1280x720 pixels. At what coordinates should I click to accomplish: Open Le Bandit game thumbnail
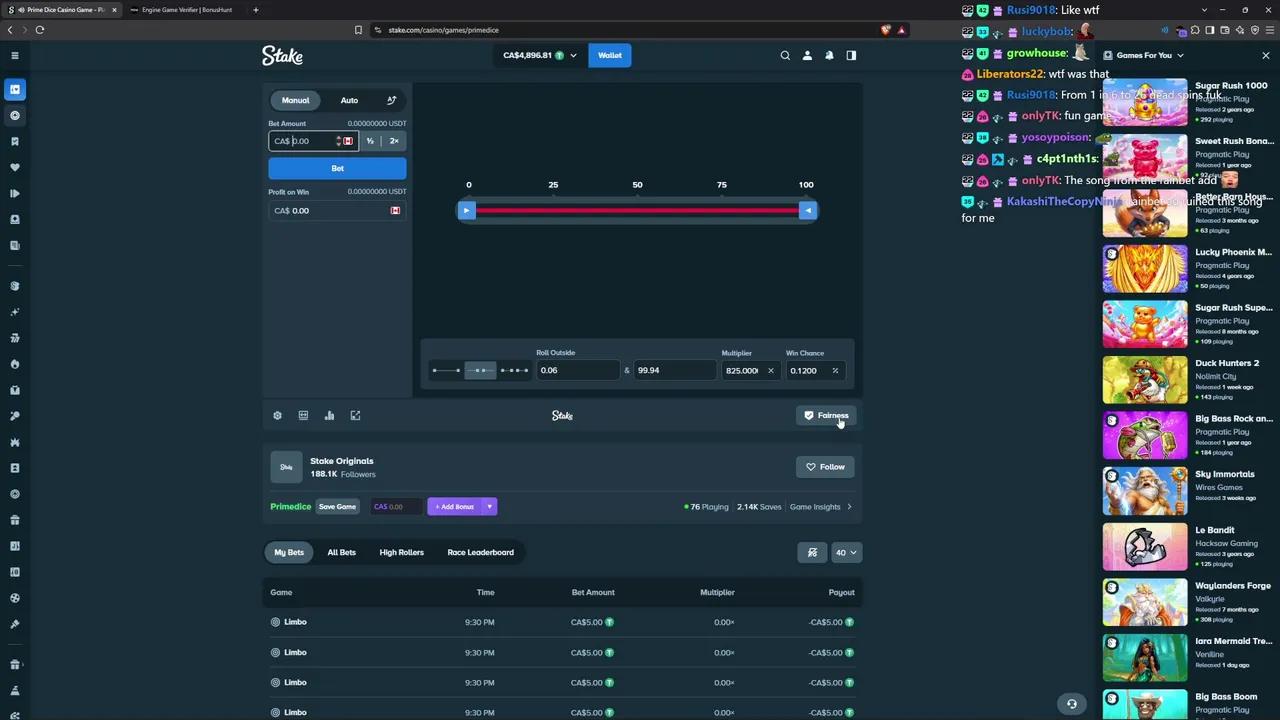click(x=1145, y=546)
